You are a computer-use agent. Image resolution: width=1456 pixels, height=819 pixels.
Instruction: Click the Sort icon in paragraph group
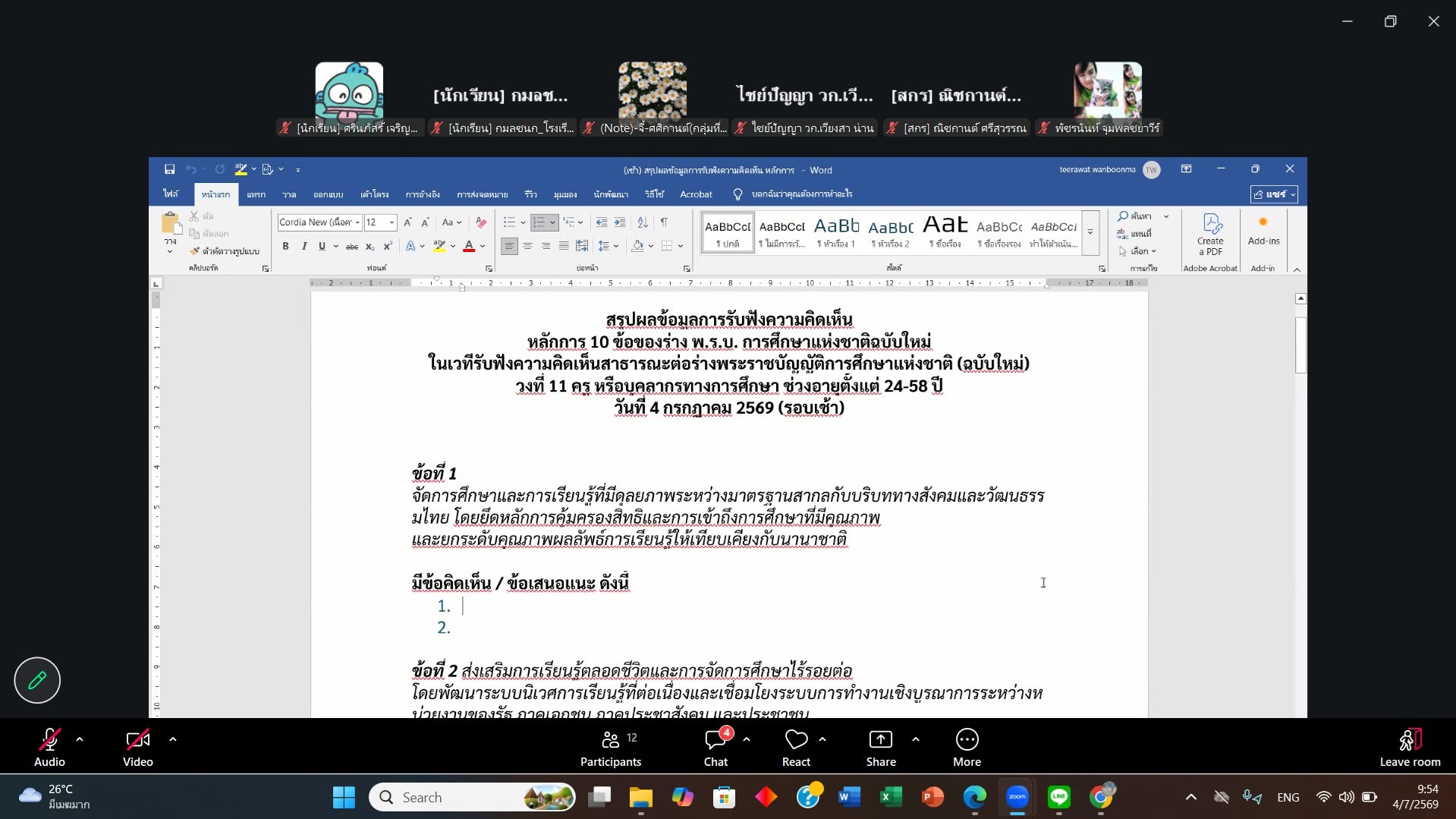[643, 222]
